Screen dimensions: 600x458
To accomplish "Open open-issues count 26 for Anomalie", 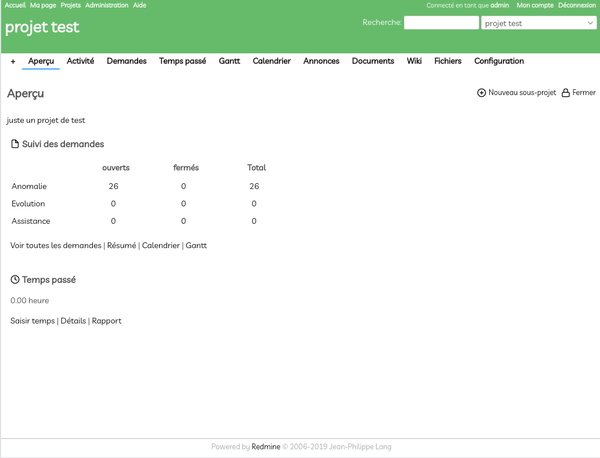I will pos(113,186).
